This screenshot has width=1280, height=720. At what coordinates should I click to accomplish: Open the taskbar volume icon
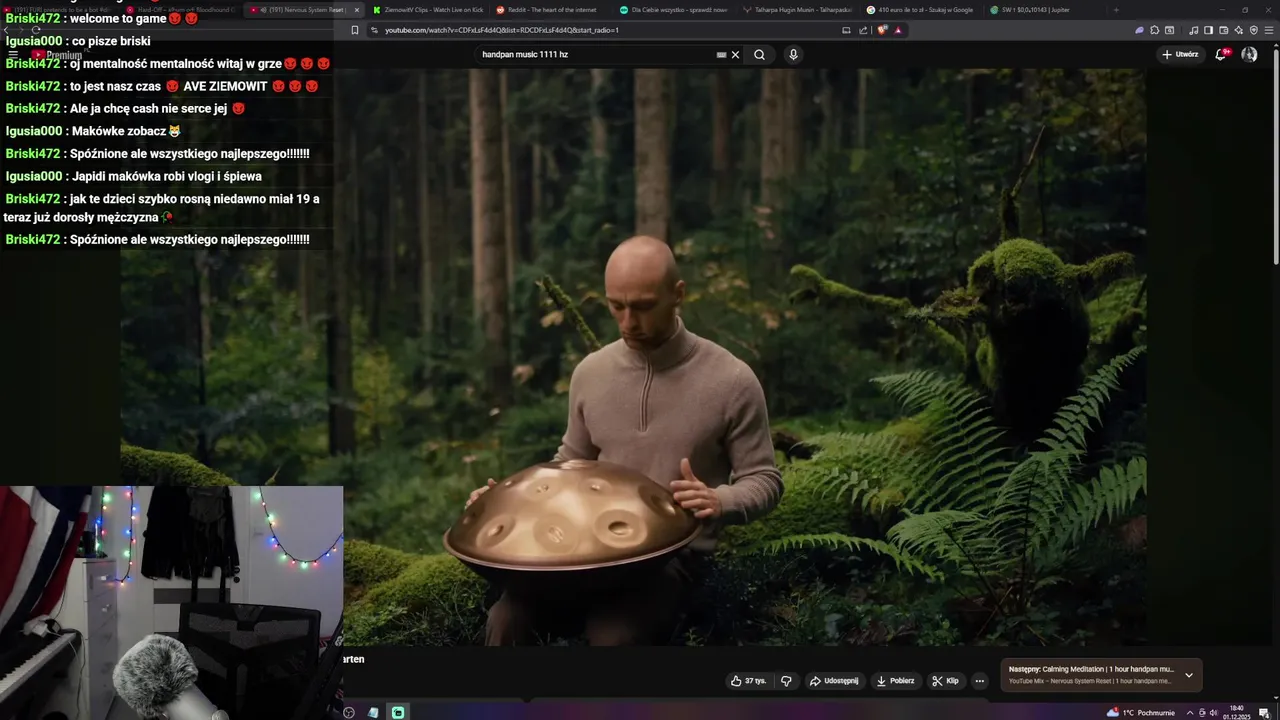point(1213,712)
